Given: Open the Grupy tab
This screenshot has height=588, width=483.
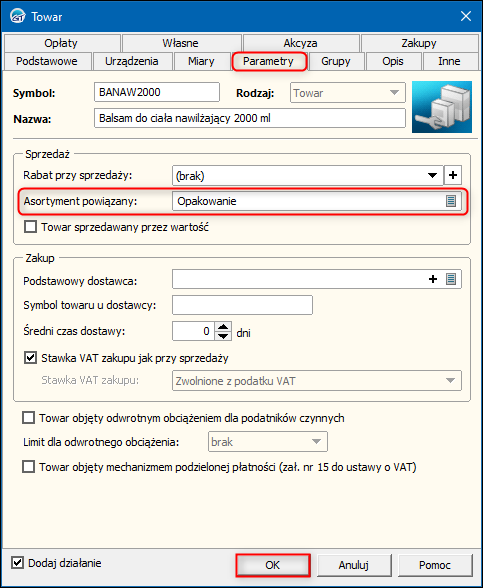Looking at the screenshot, I should 336,61.
